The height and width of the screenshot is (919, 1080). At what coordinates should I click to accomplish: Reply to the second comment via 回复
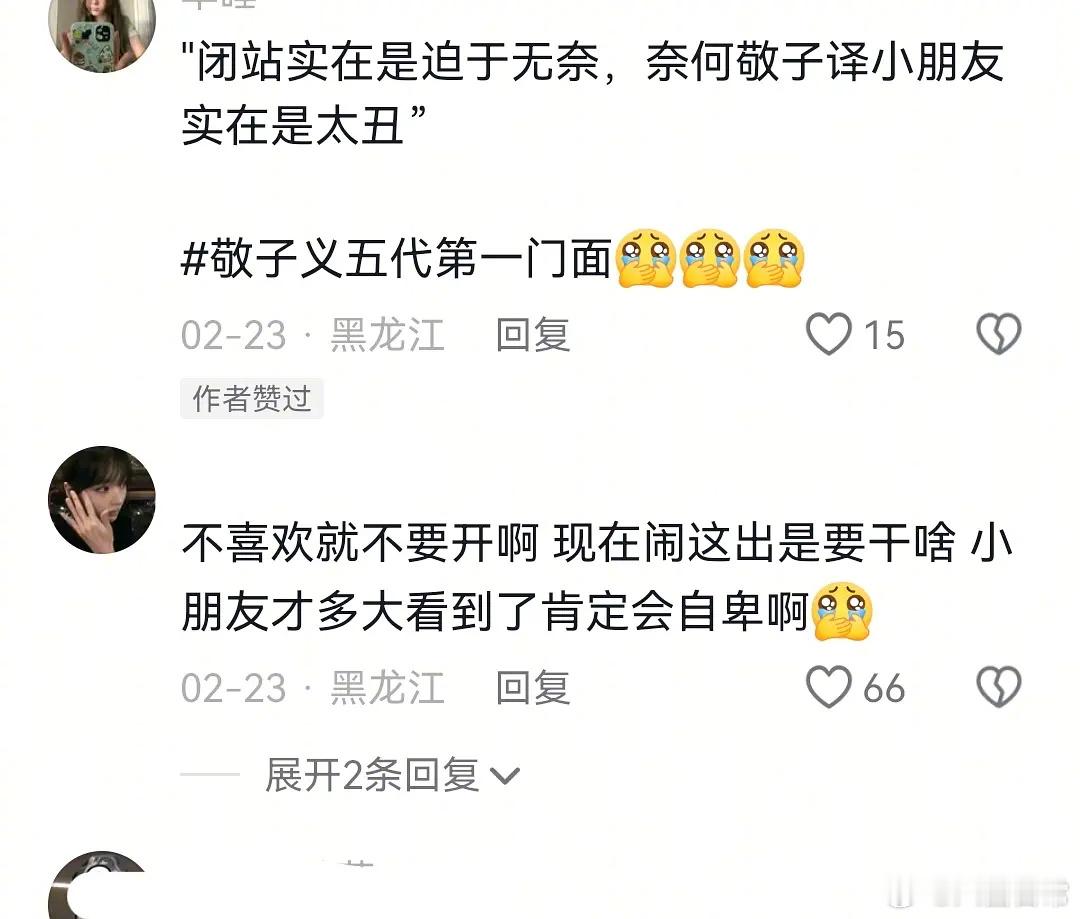coord(533,688)
